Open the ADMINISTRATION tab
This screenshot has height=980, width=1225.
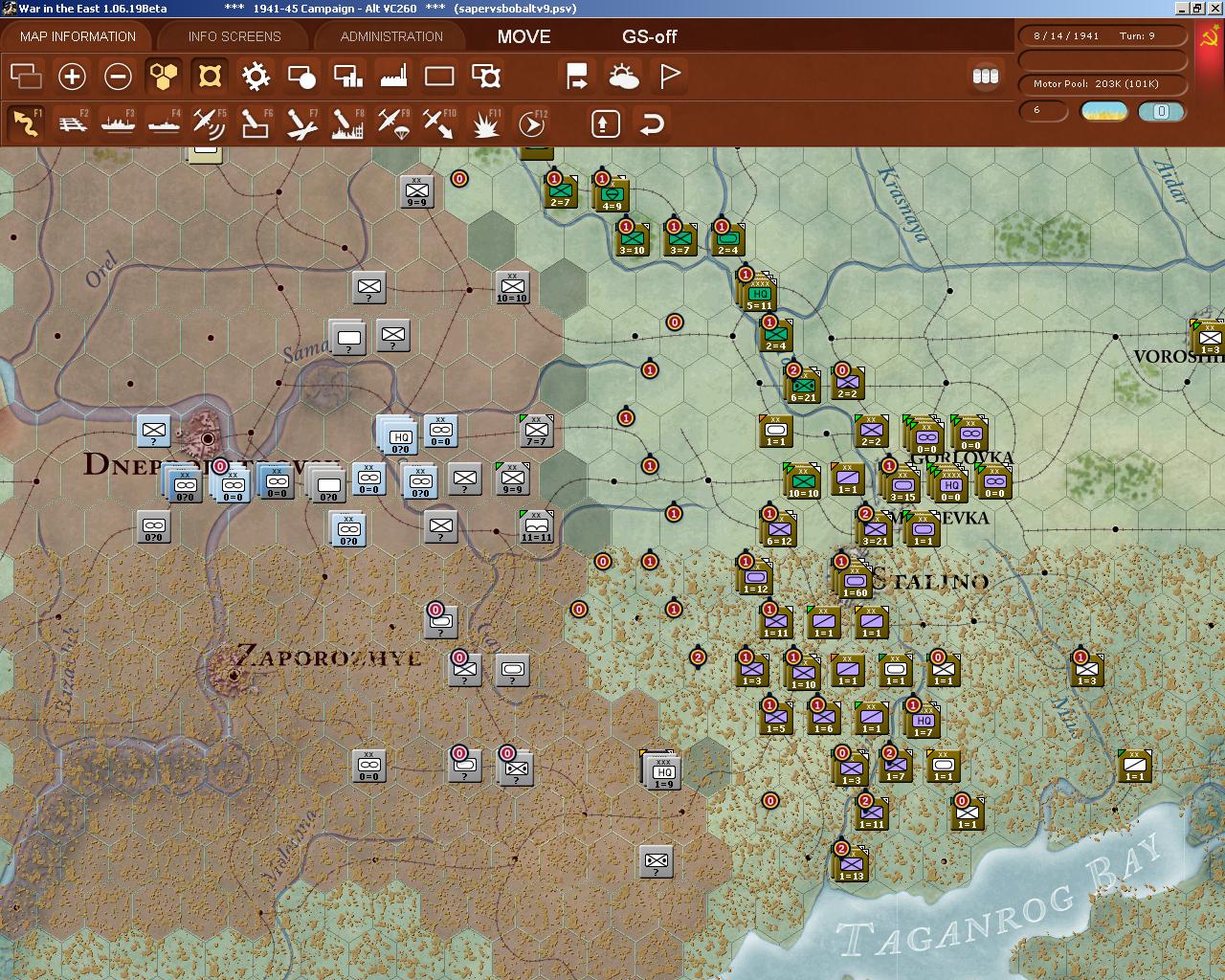(391, 36)
